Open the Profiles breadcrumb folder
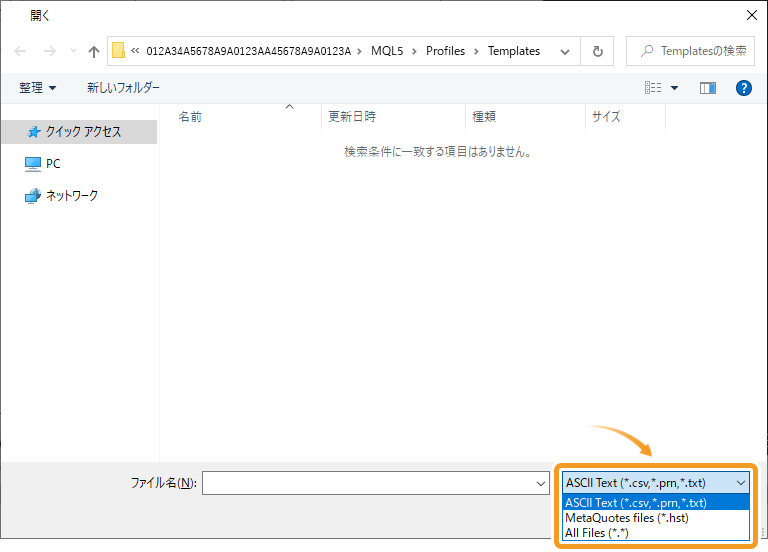Viewport: 768px width, 552px height. (x=445, y=51)
